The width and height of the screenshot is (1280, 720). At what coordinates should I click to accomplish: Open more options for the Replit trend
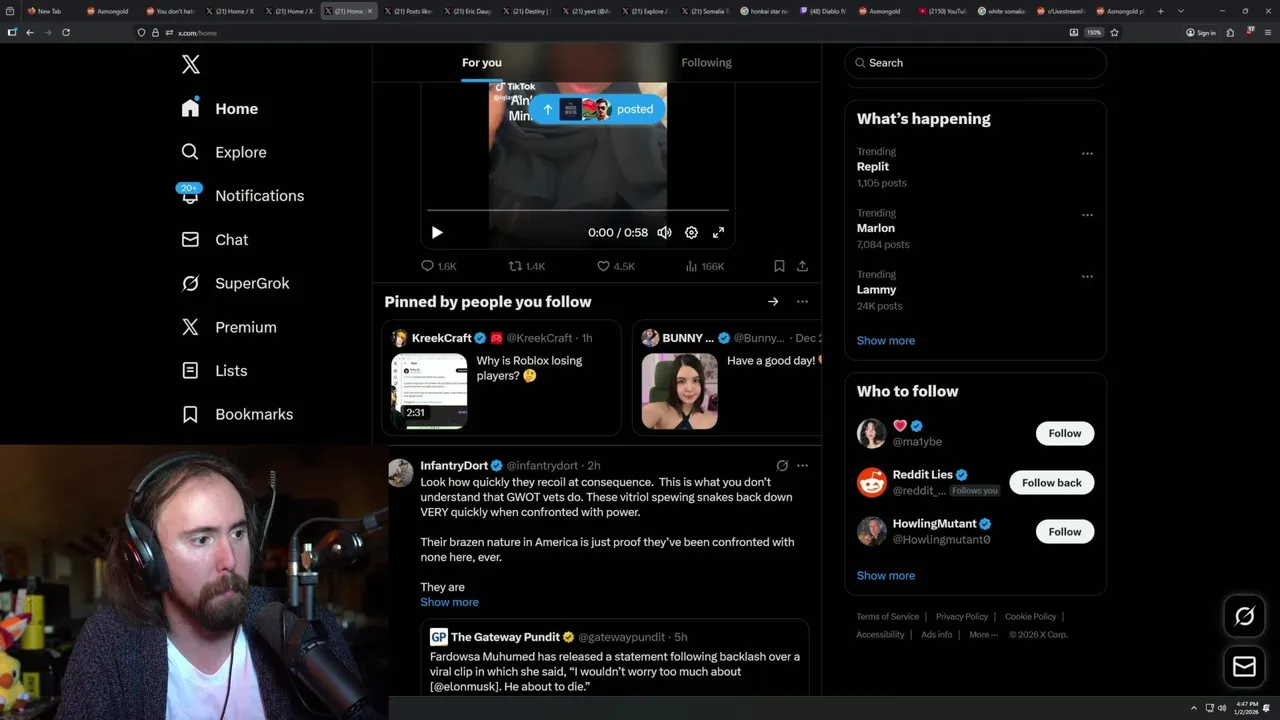tap(1087, 153)
